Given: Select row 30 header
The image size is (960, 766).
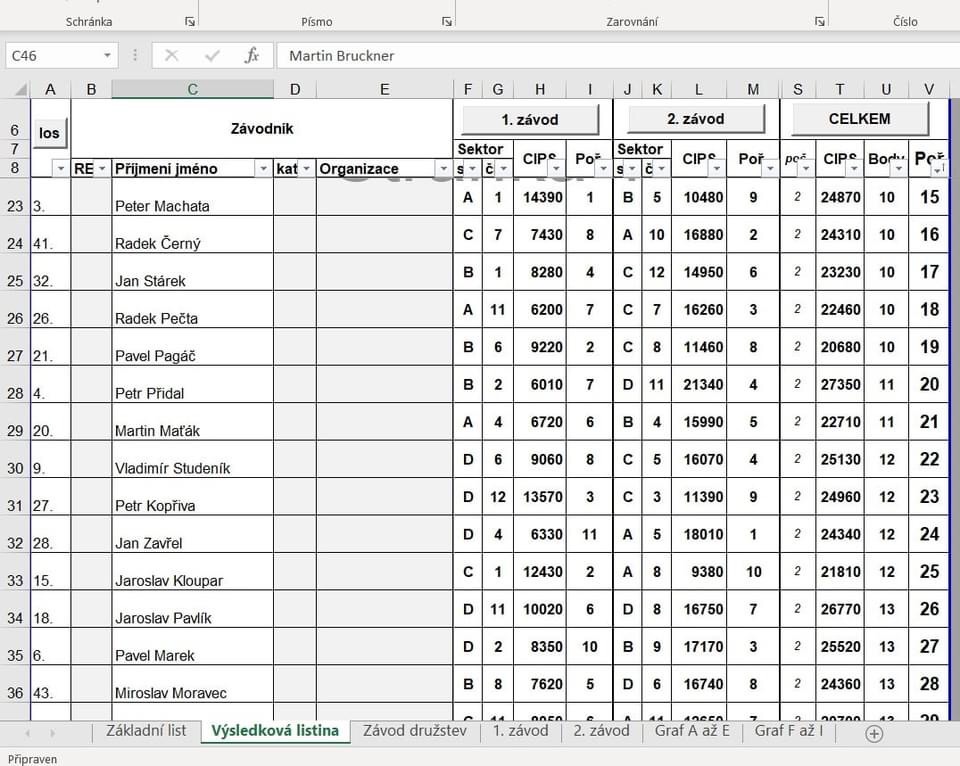Looking at the screenshot, I should tap(15, 459).
